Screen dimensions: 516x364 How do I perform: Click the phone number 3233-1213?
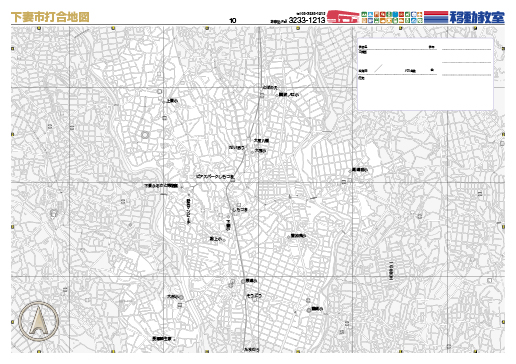click(307, 20)
